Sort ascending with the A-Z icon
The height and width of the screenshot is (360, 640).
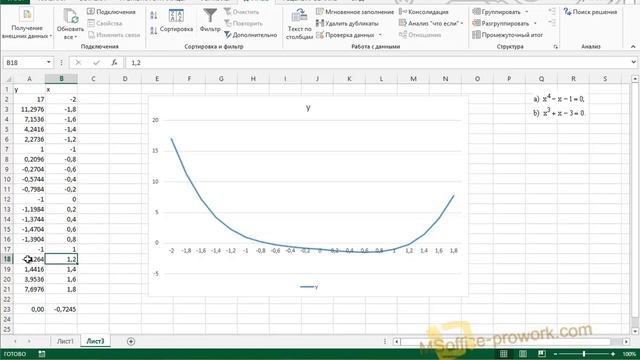pos(154,16)
